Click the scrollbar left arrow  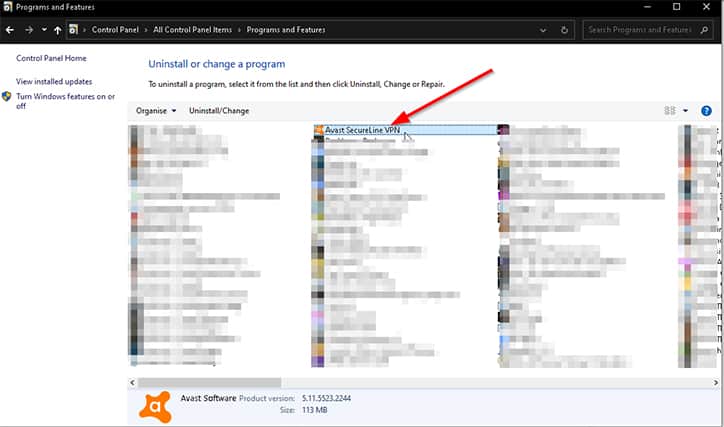pos(133,383)
